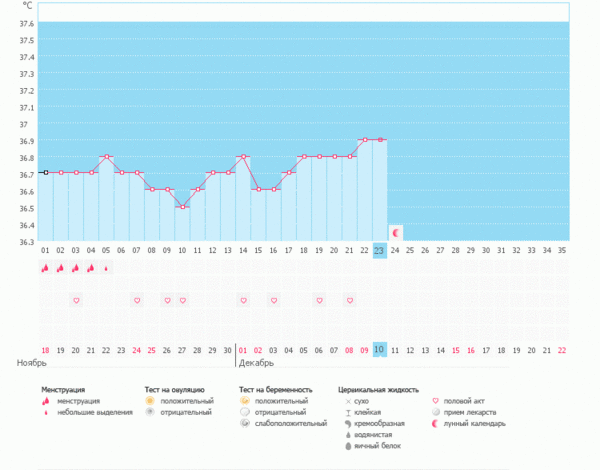Click the first temperature point on day 01
This screenshot has width=600, height=470.
[45, 172]
